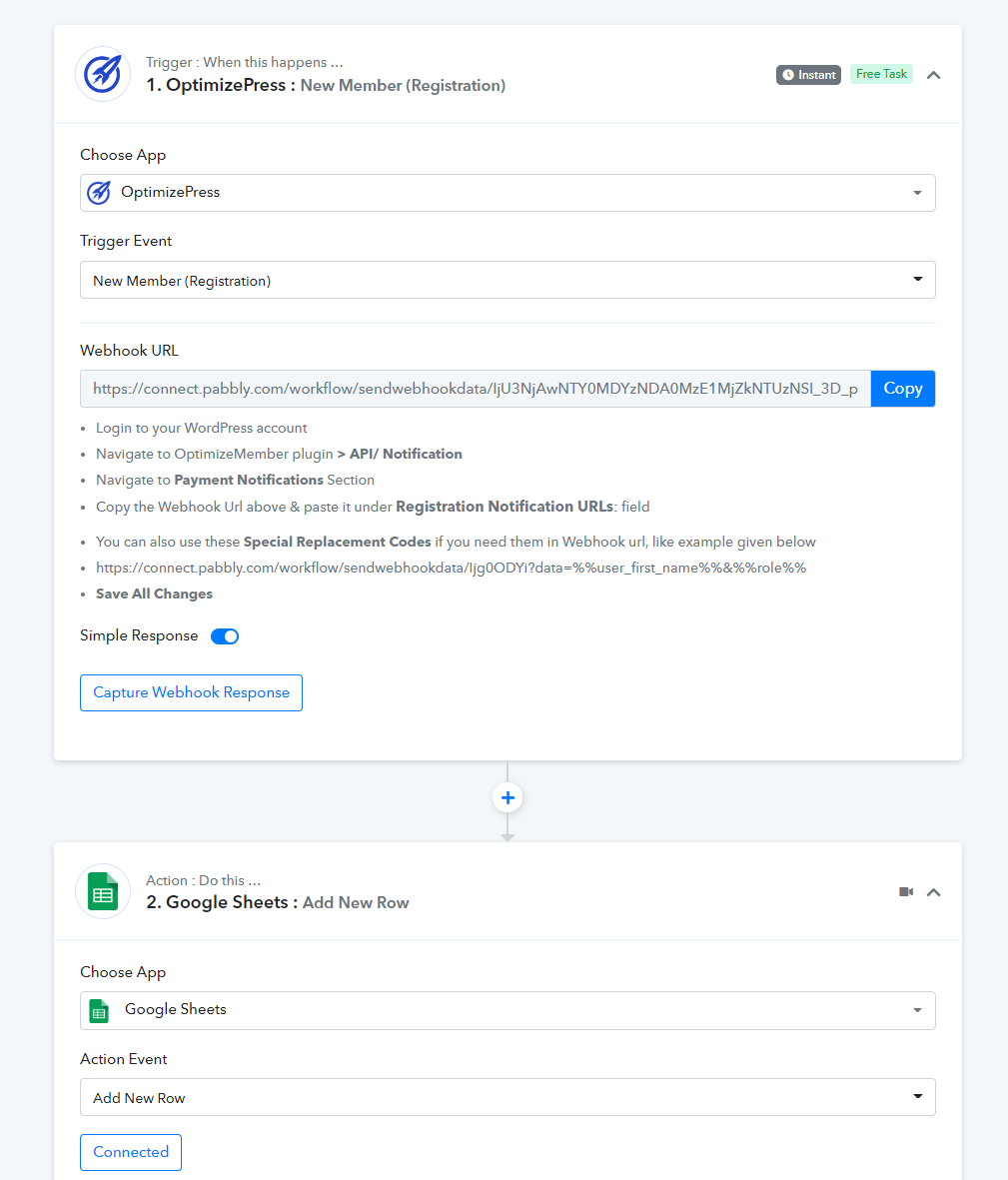Viewport: 1008px width, 1180px height.
Task: Collapse the Google Sheets action step chevron
Action: (x=933, y=892)
